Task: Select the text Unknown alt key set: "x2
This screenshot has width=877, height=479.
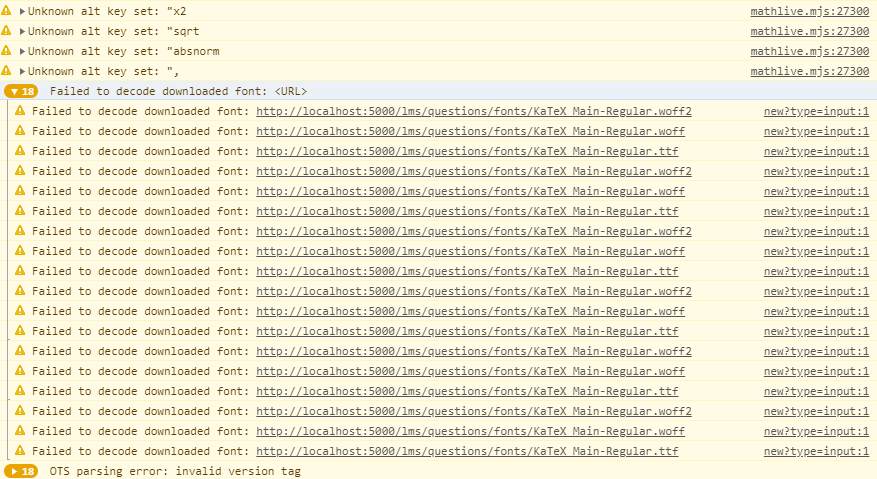Action: [x=107, y=11]
